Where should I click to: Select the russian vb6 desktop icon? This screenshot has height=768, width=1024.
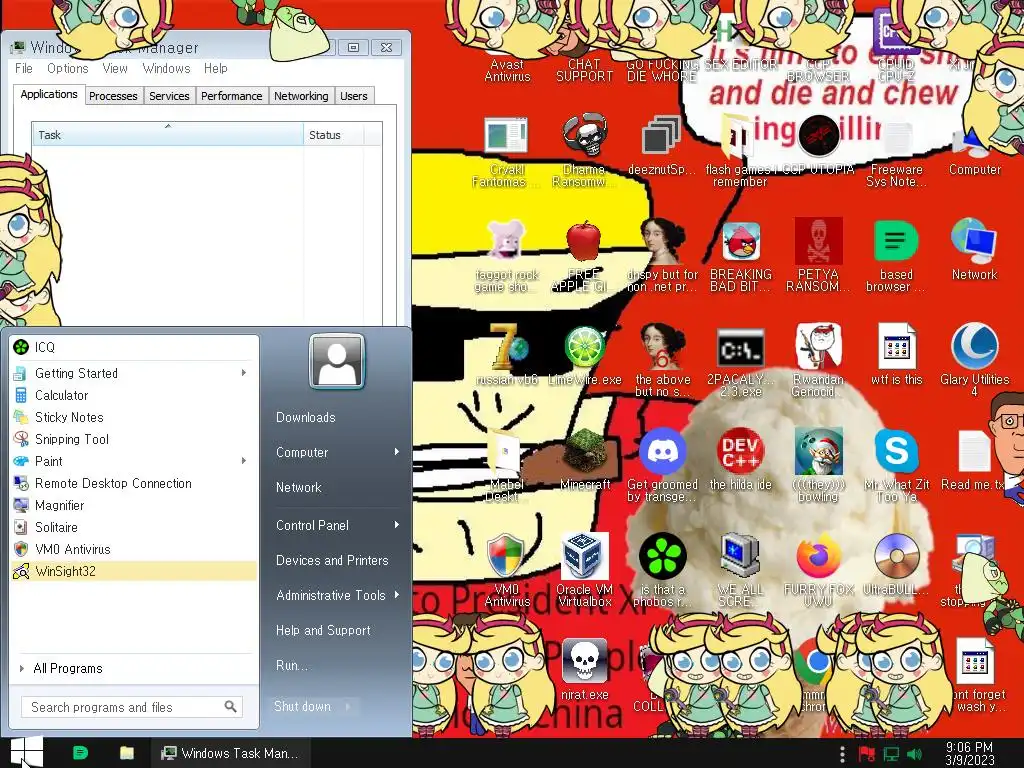[507, 355]
